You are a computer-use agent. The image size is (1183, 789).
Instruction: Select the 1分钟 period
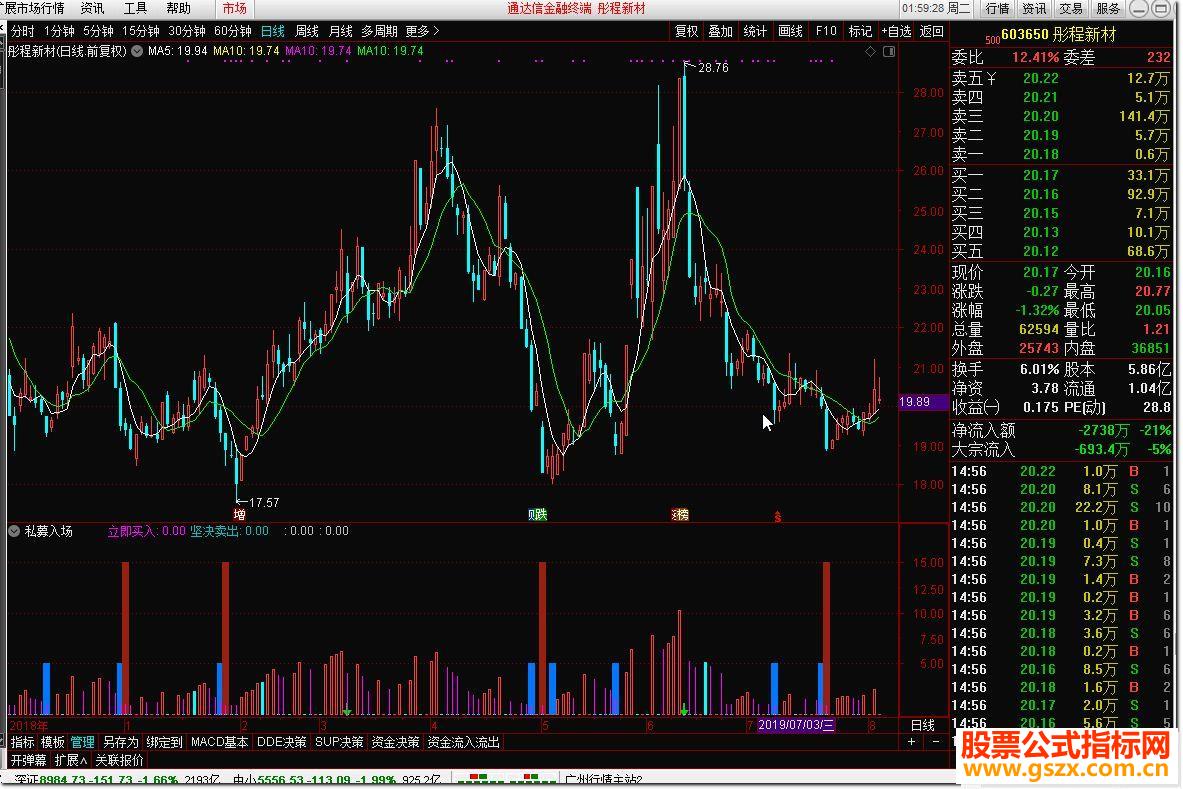point(59,31)
